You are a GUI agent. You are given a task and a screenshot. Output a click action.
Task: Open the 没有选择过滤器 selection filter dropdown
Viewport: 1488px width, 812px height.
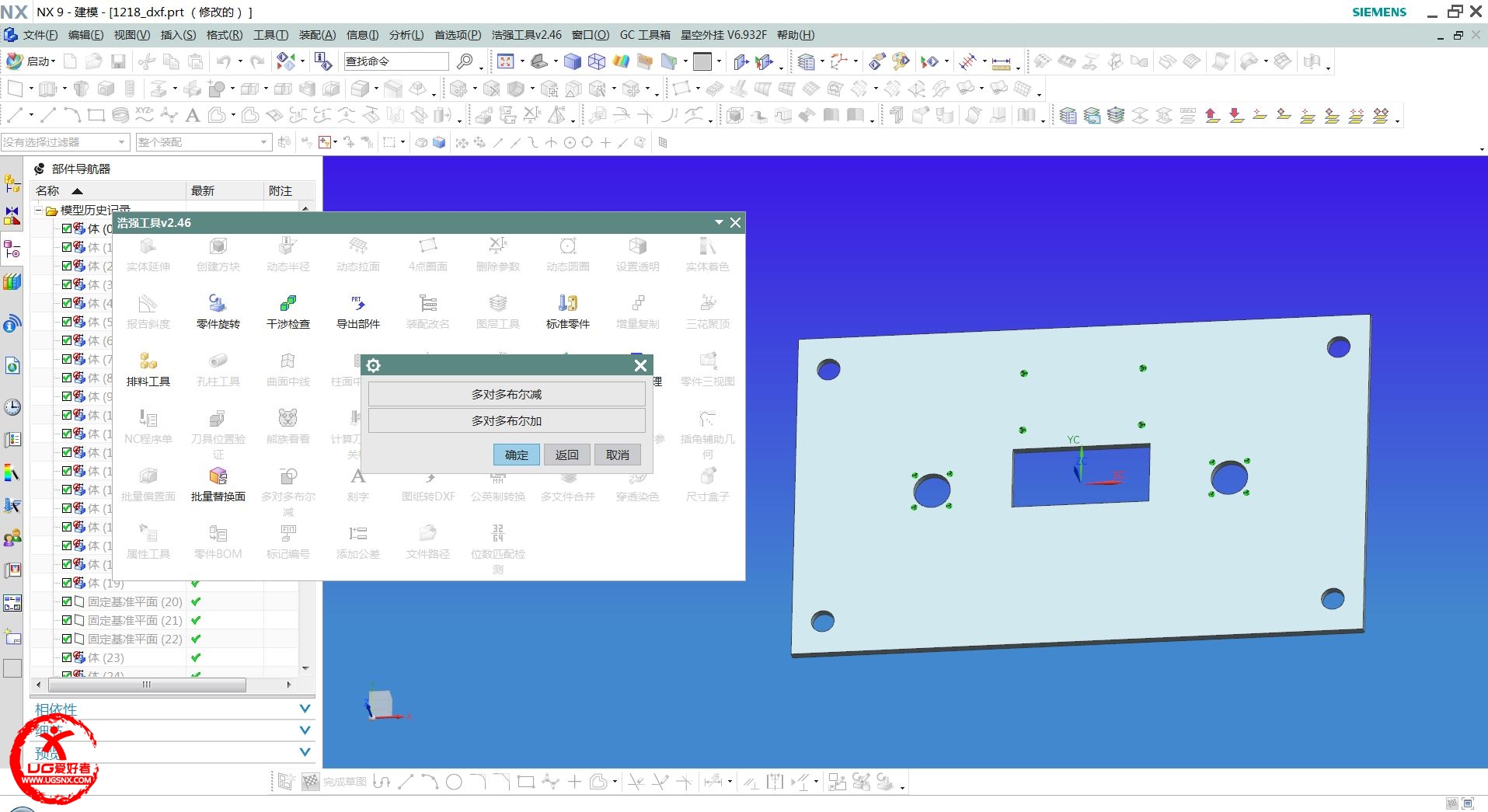tap(64, 142)
